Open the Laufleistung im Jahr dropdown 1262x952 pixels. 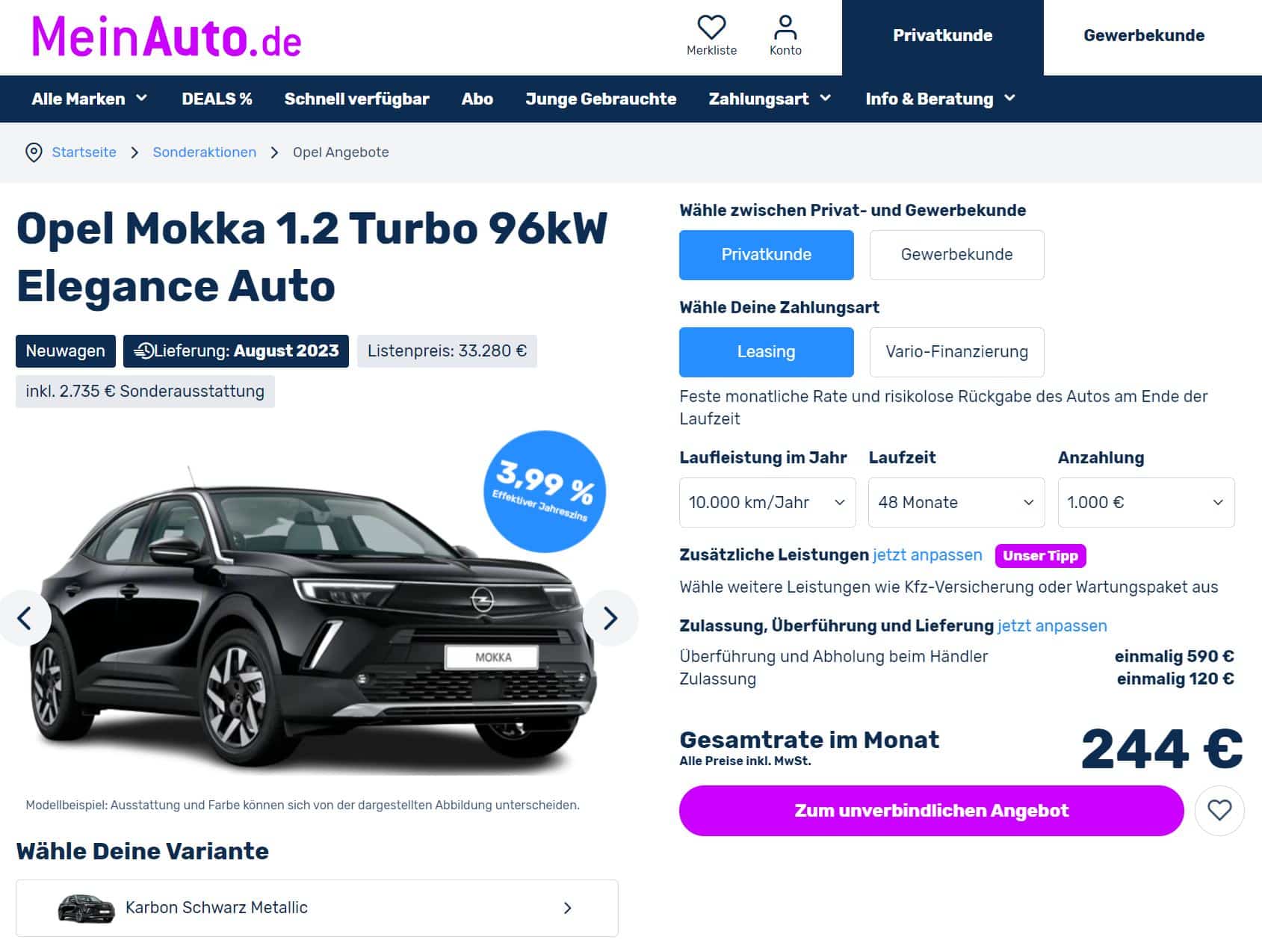click(x=767, y=502)
